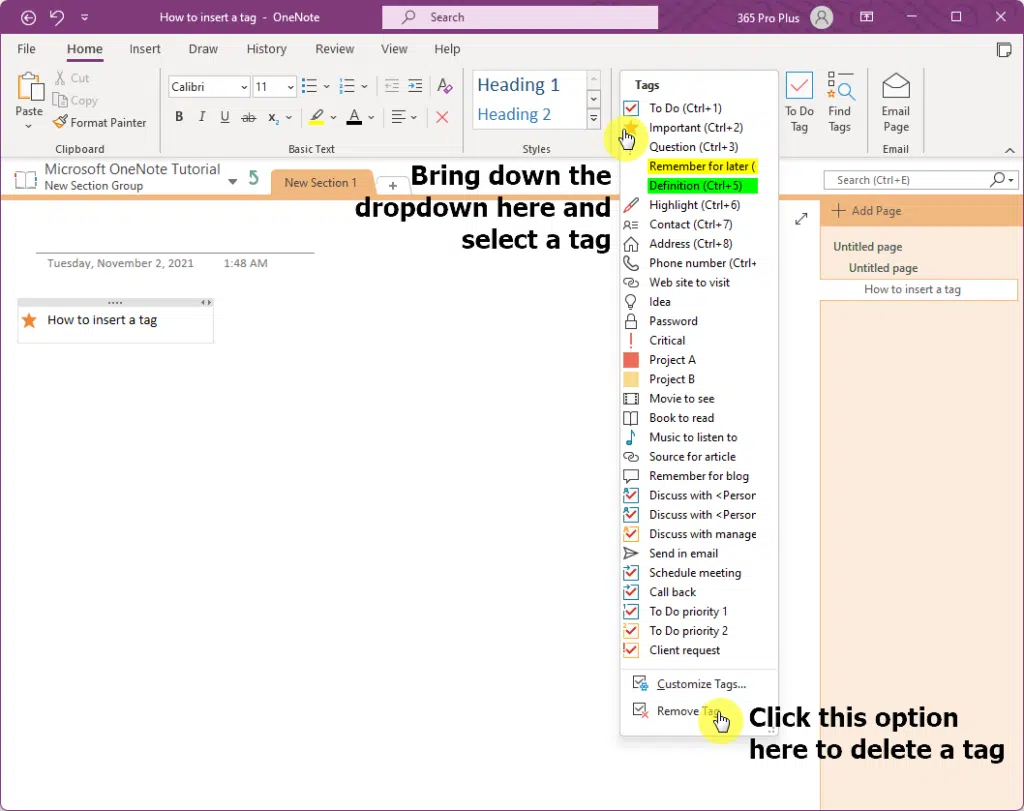Open the font size dropdown
The width and height of the screenshot is (1024, 811).
click(x=290, y=87)
